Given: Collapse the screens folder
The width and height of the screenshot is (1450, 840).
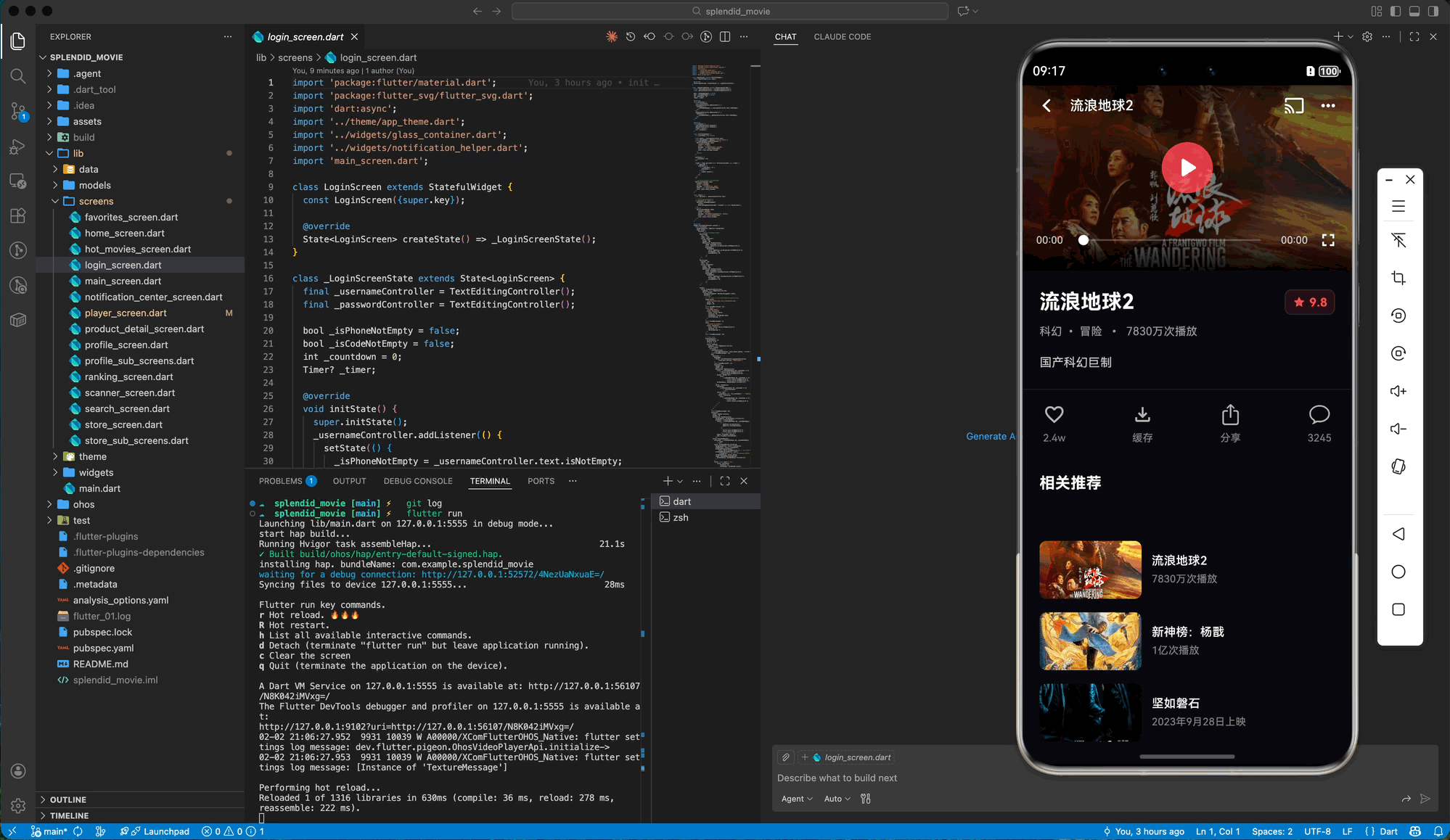Looking at the screenshot, I should 96,201.
